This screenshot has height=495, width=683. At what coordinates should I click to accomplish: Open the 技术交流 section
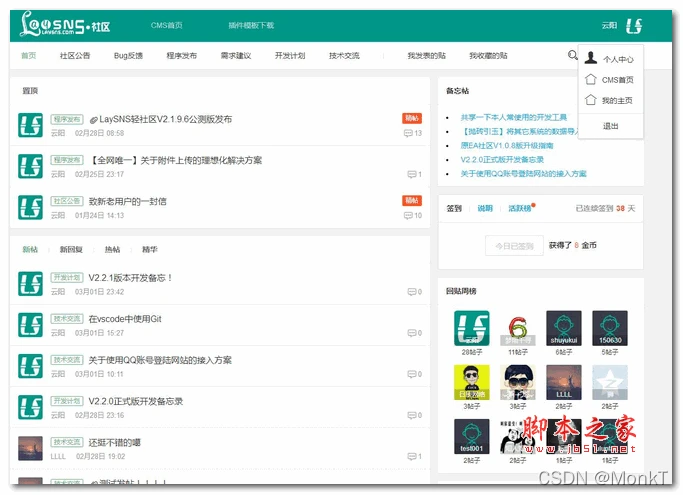[344, 55]
